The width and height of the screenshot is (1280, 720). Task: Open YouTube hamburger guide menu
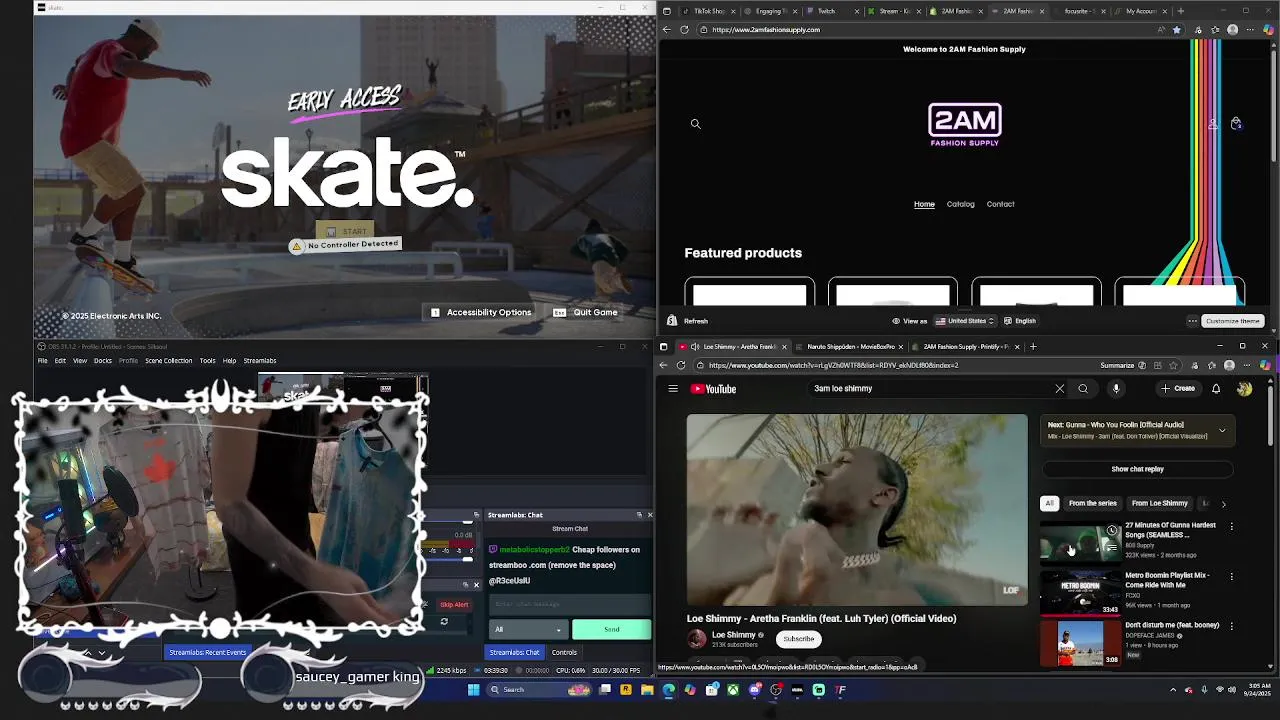pyautogui.click(x=673, y=389)
